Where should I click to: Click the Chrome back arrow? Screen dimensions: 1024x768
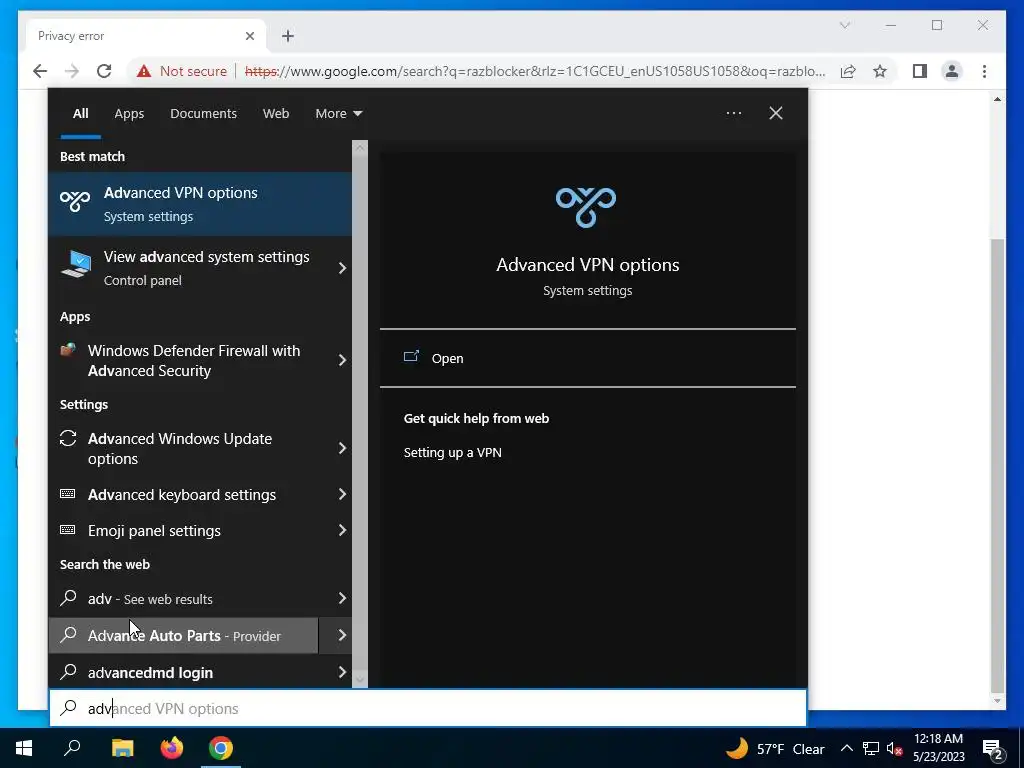click(x=40, y=71)
